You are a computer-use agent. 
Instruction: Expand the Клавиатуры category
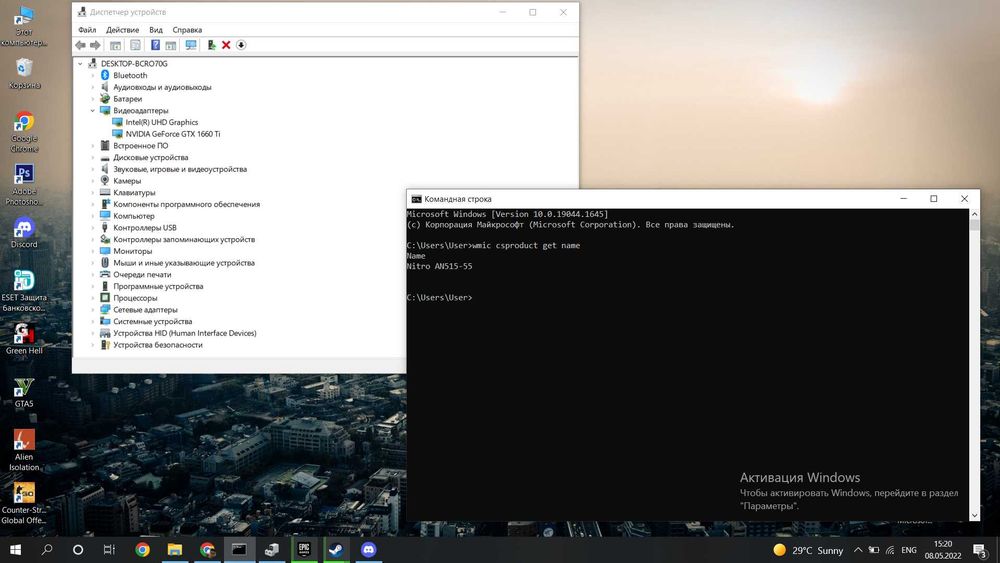(92, 193)
